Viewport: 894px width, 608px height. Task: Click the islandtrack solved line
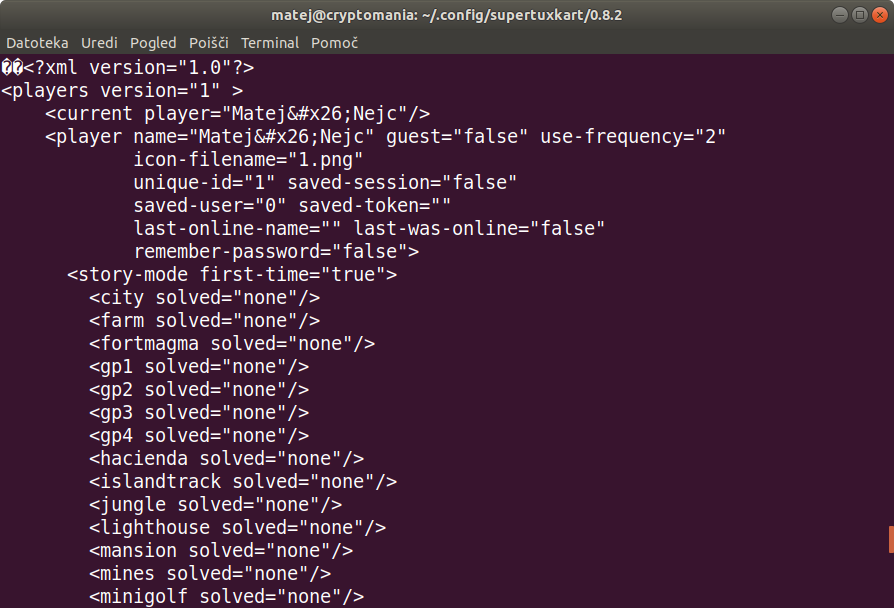click(x=243, y=481)
